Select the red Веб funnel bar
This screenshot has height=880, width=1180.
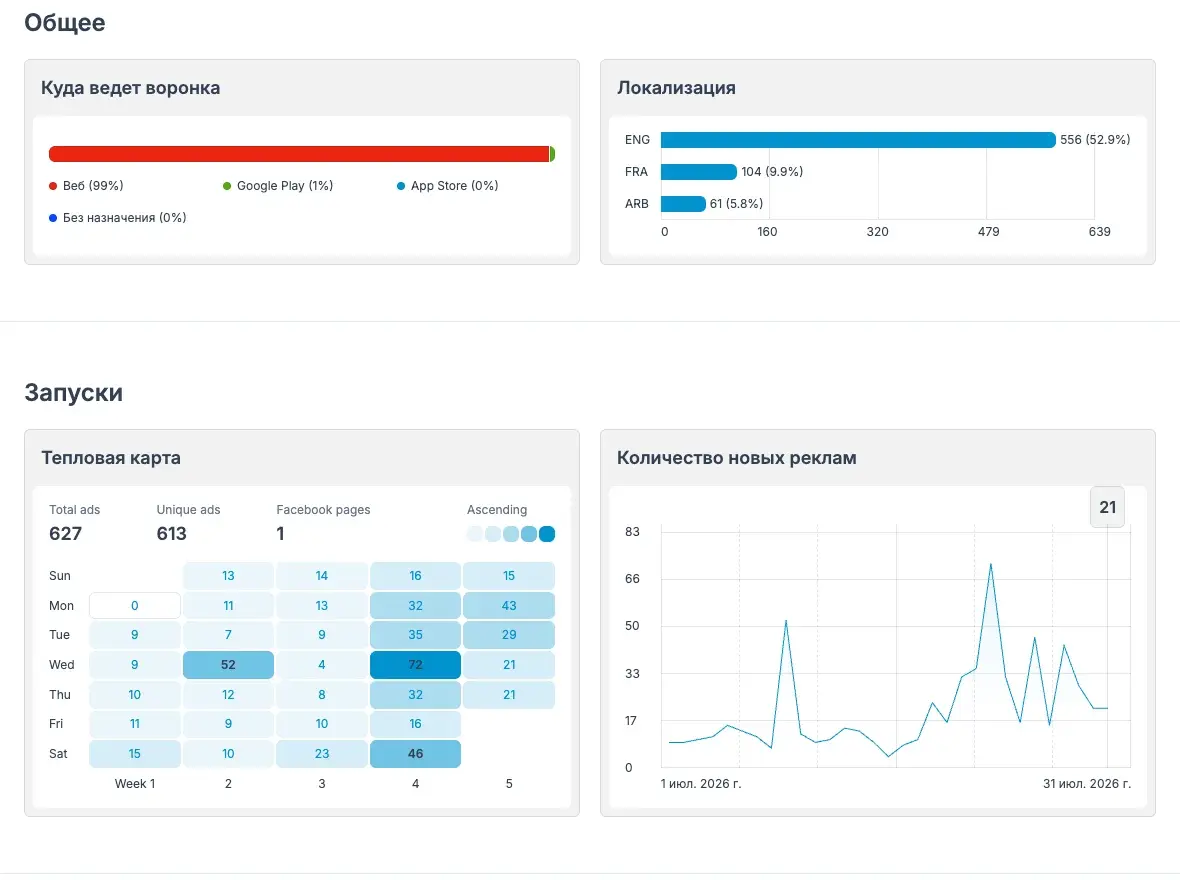pos(299,154)
